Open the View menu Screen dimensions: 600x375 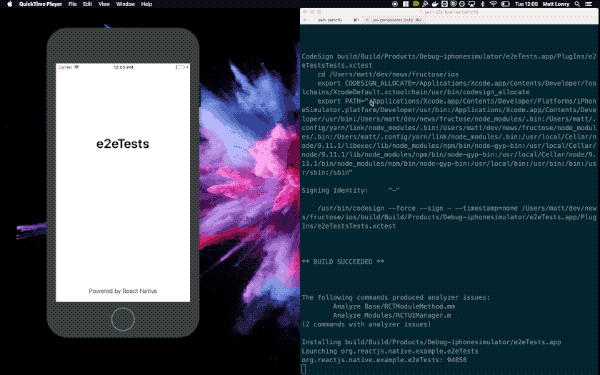click(x=104, y=4)
